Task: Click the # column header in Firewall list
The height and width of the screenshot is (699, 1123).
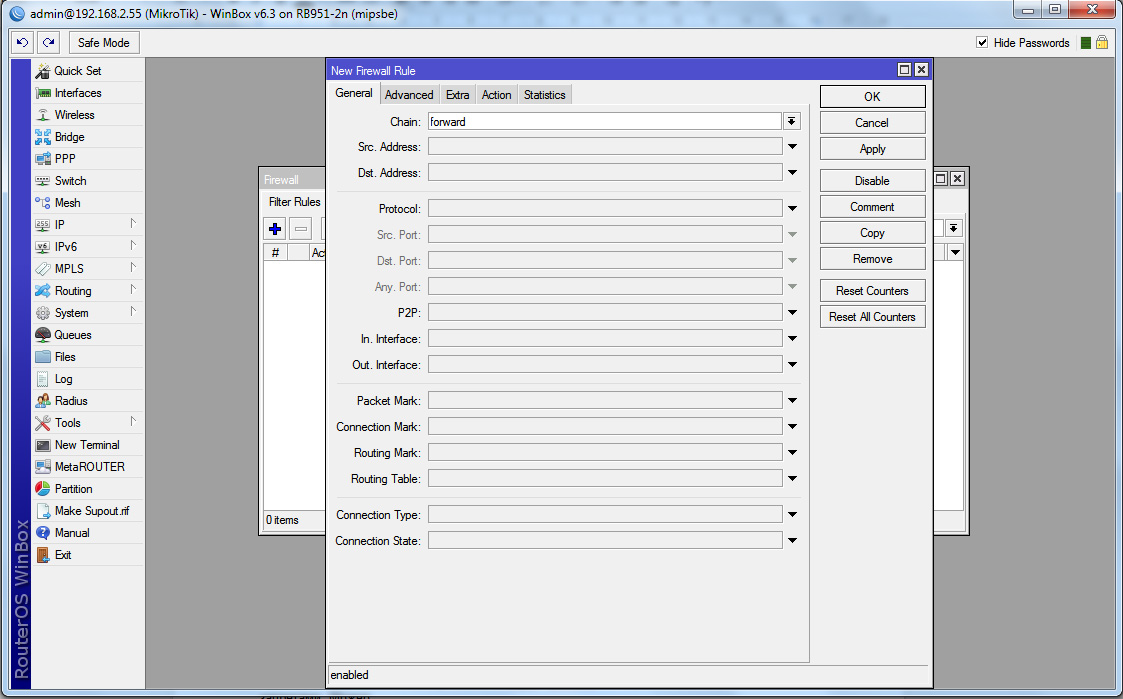Action: click(276, 253)
